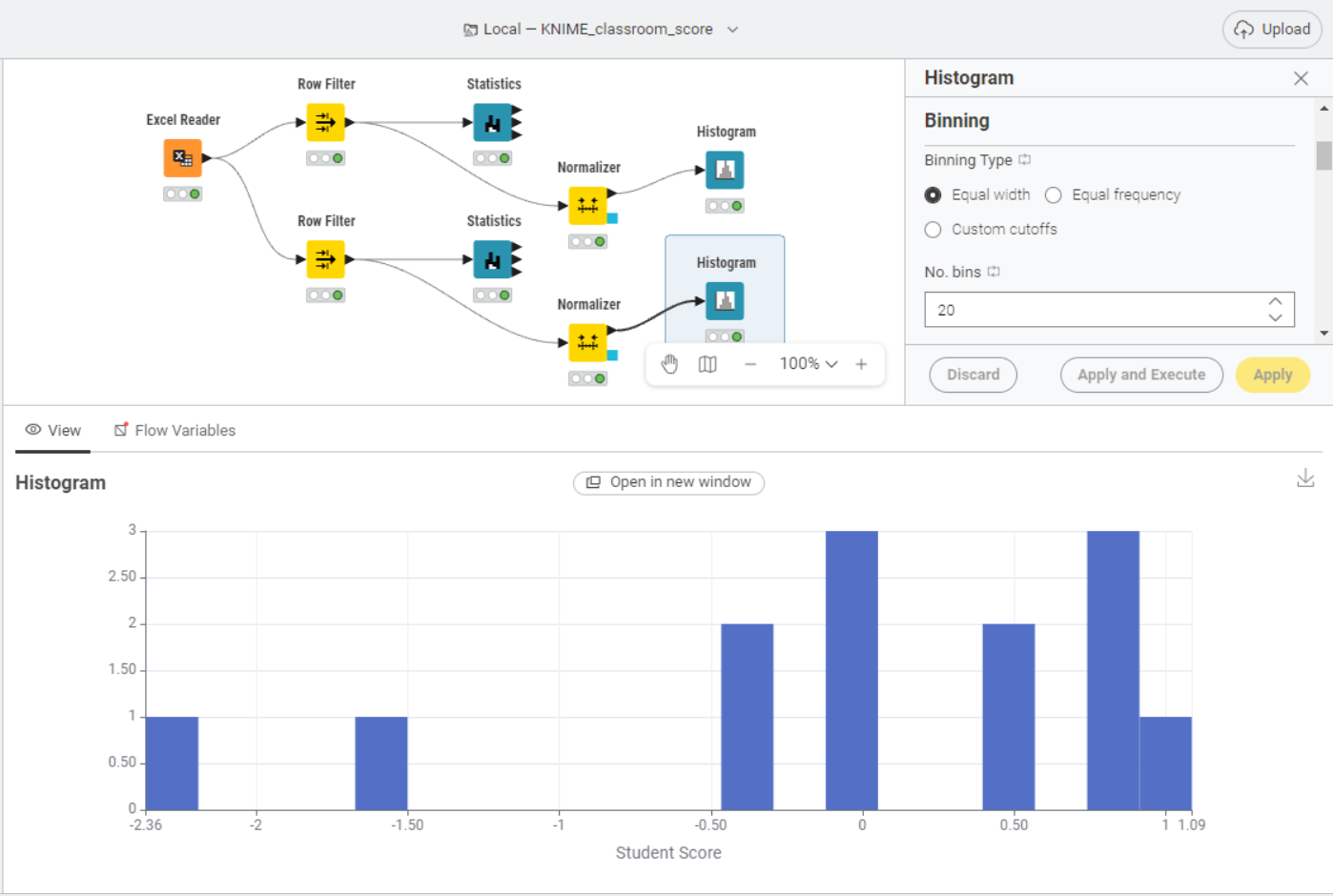Switch to the View tab
The height and width of the screenshot is (896, 1333).
point(52,430)
